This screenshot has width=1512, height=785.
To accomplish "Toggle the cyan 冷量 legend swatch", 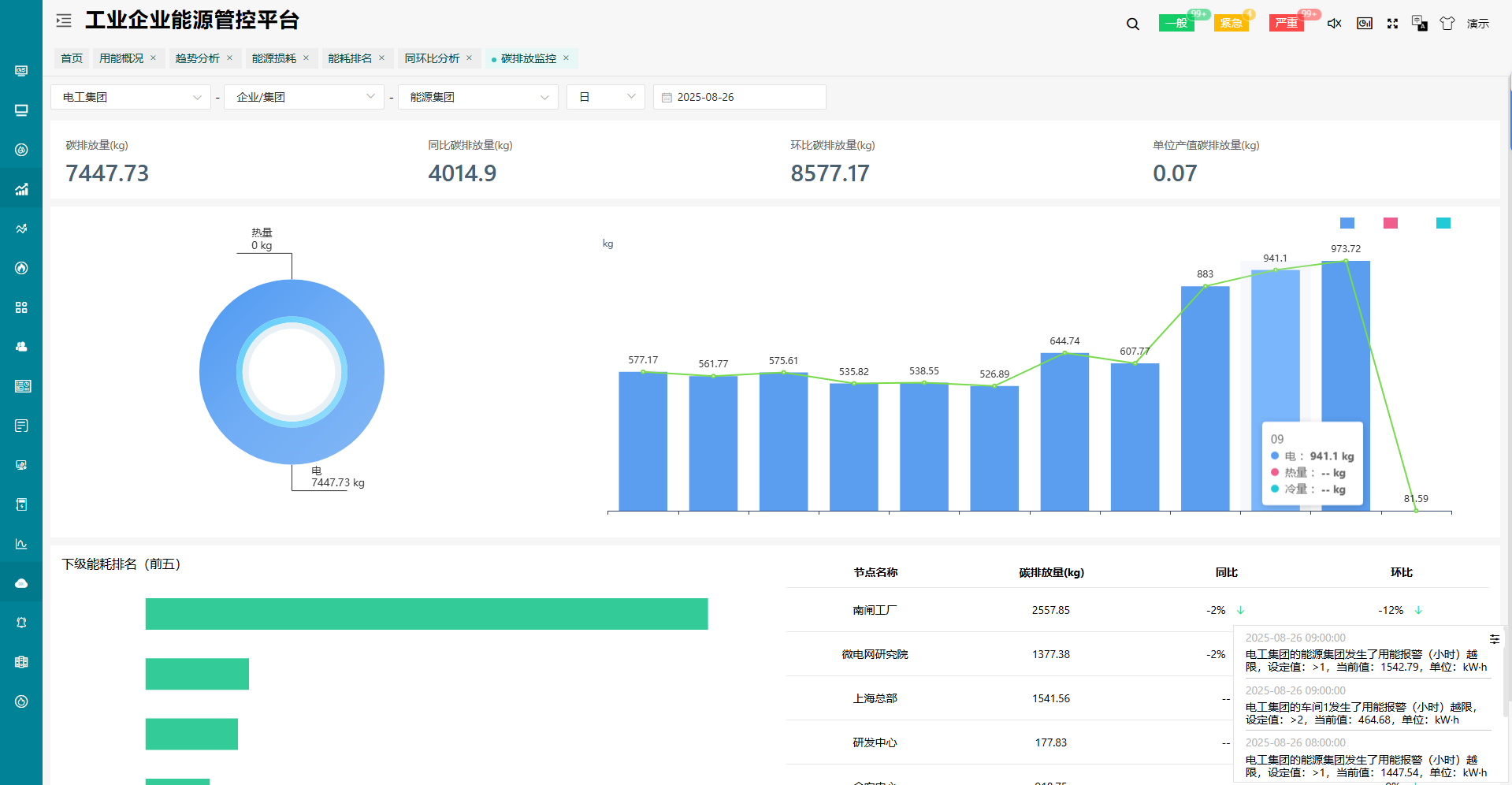I will (x=1443, y=223).
